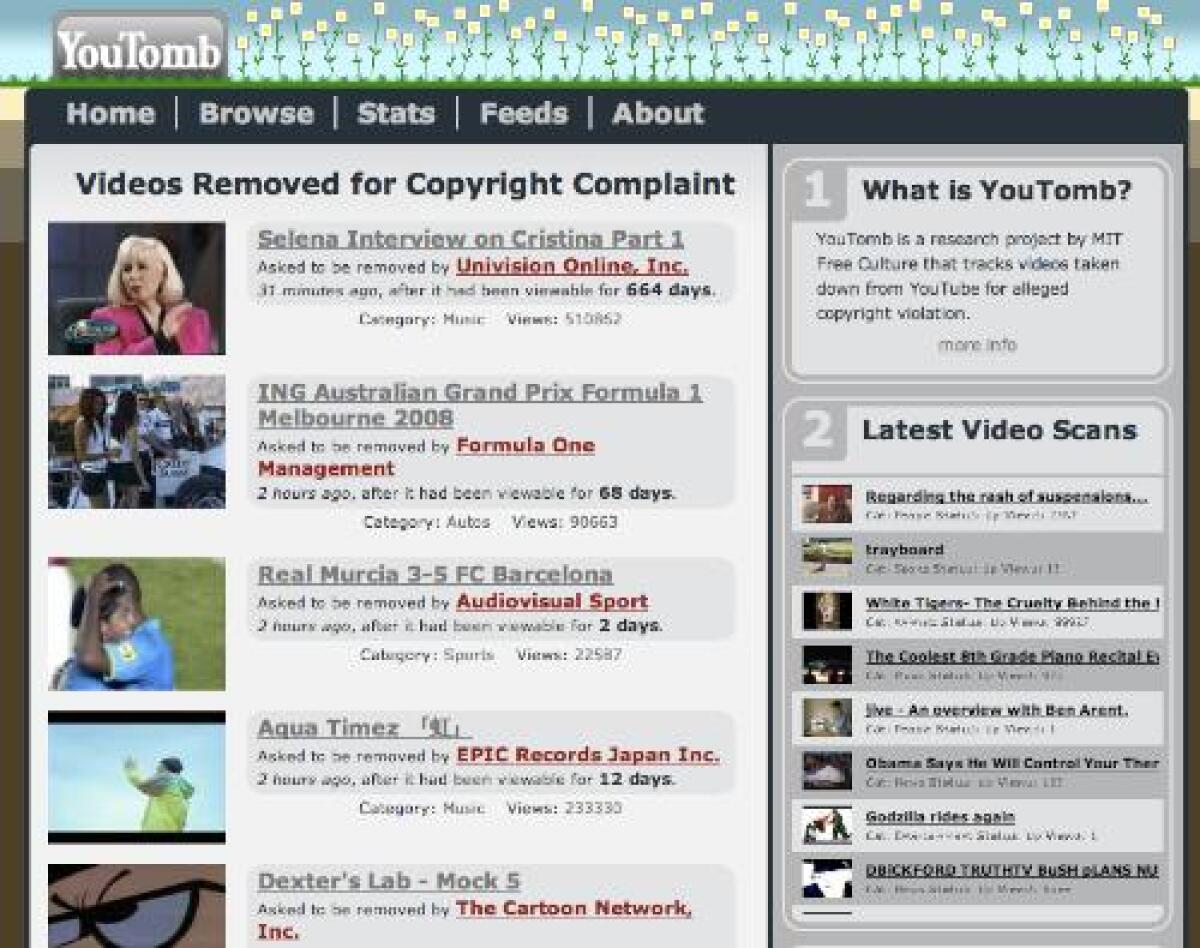Viewport: 1200px width, 948px height.
Task: Open the Browse menu item
Action: (x=256, y=113)
